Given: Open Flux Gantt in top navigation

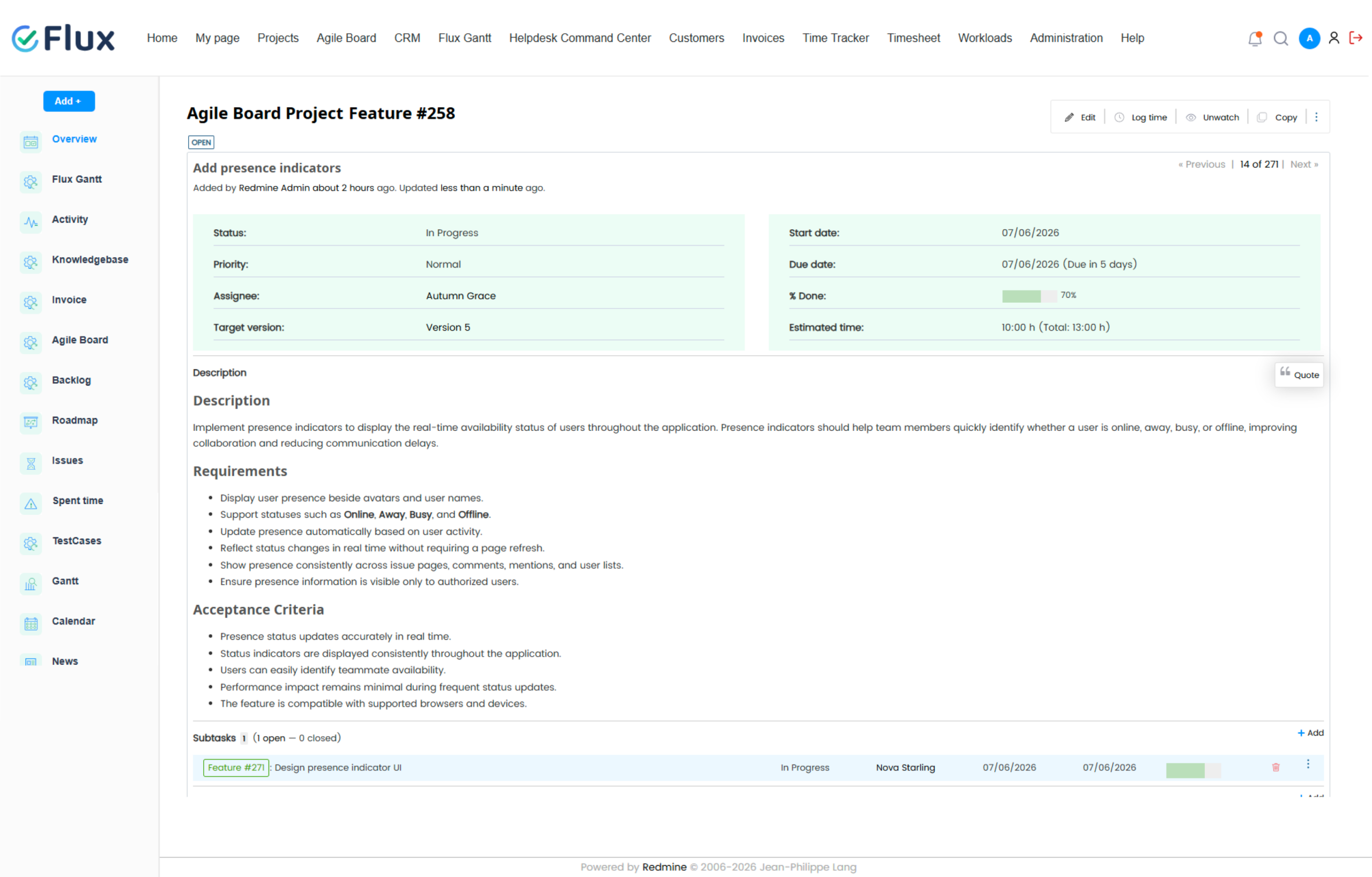Looking at the screenshot, I should [x=464, y=38].
